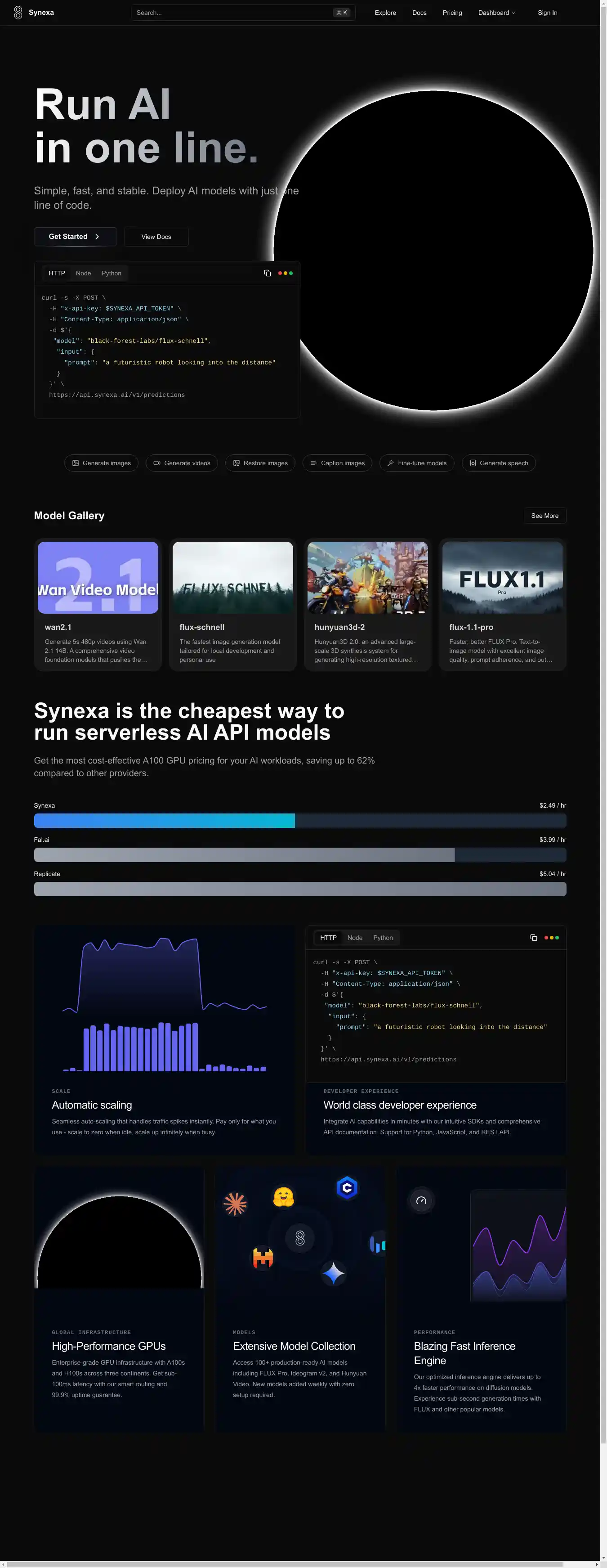Copy the hero code snippet with the copy icon
The image size is (607, 1568).
[267, 273]
